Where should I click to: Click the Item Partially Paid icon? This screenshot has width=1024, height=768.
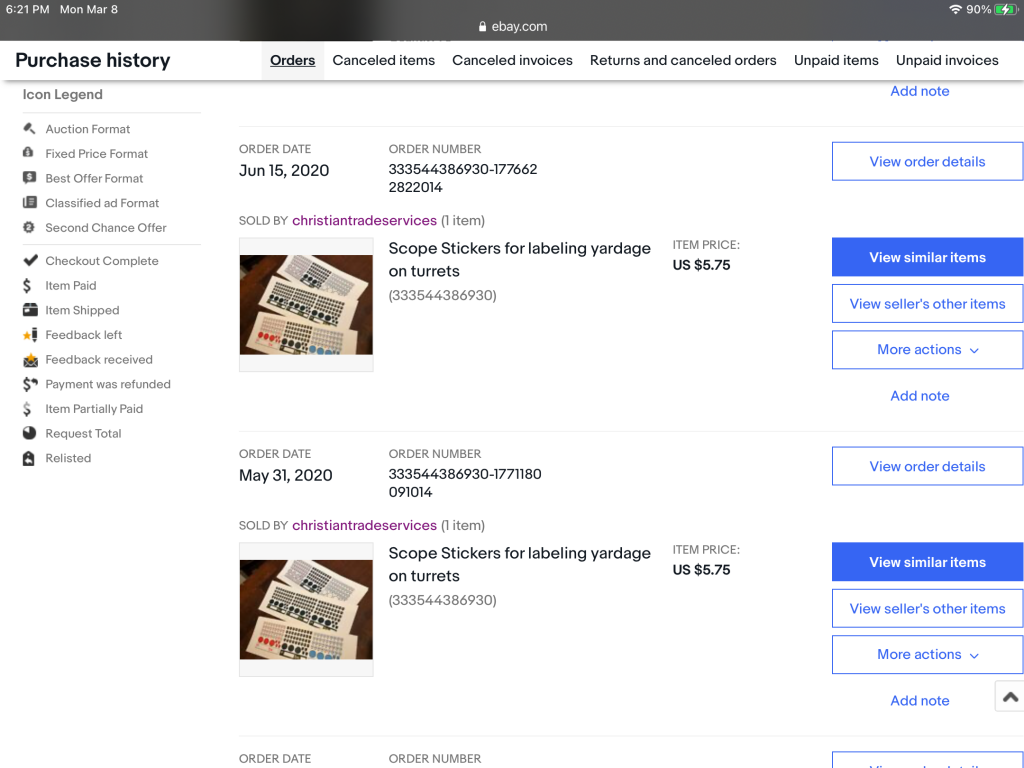tap(27, 409)
